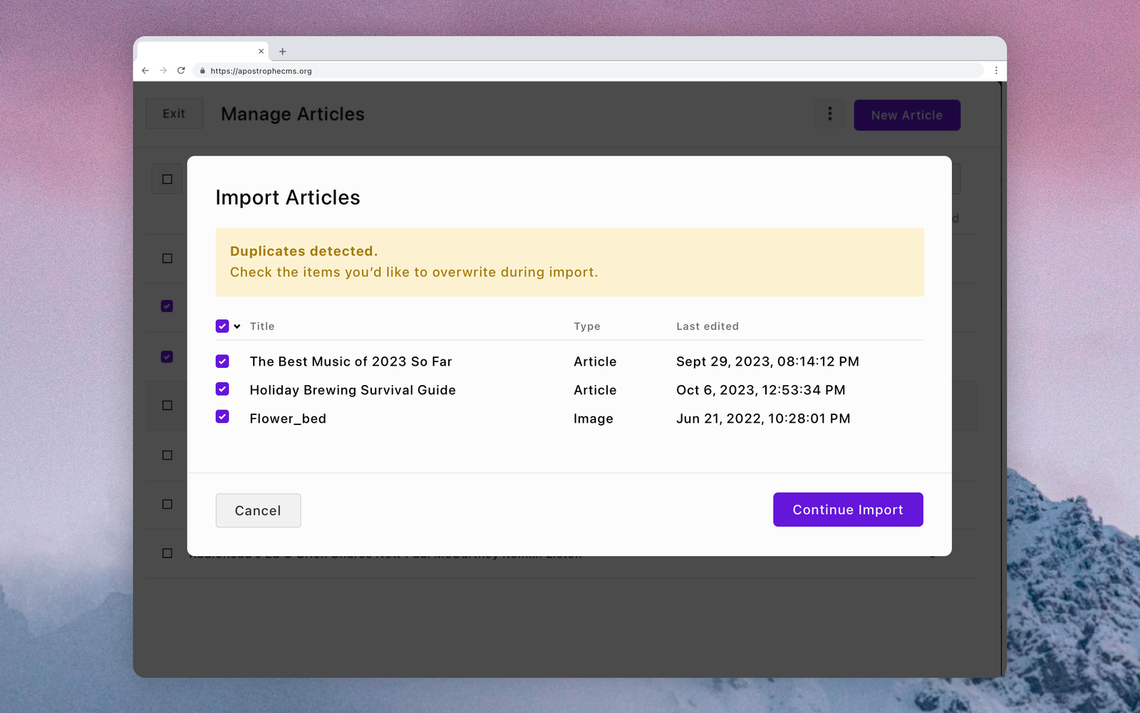Image resolution: width=1140 pixels, height=713 pixels.
Task: Uncheck The Best Music of 2023 So Far
Action: 222,361
